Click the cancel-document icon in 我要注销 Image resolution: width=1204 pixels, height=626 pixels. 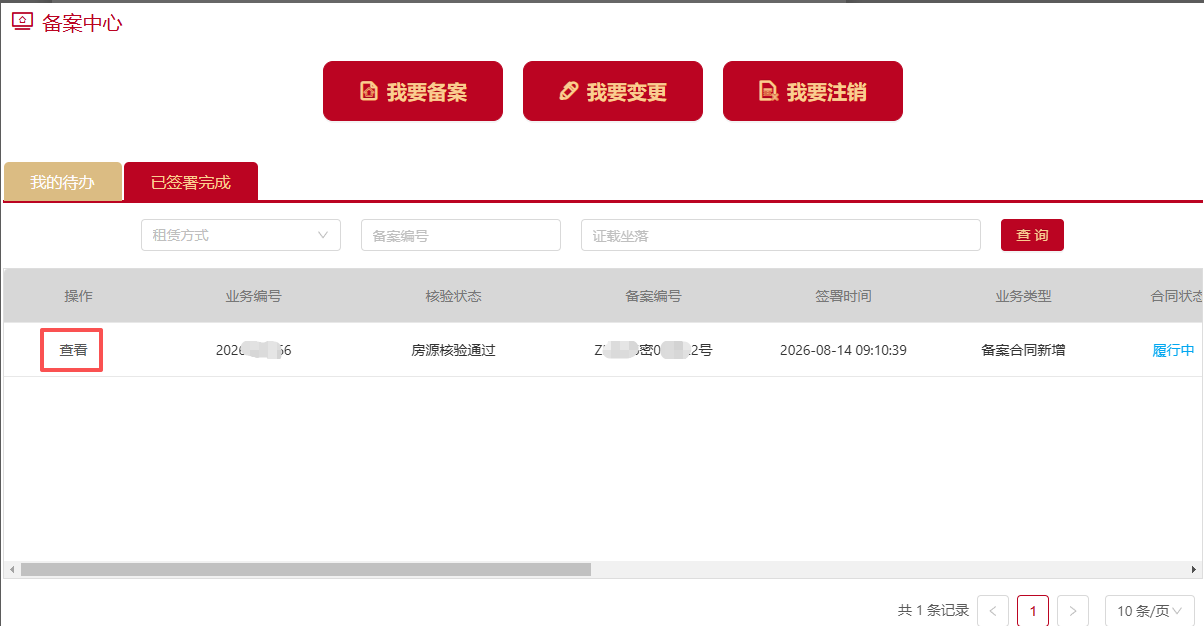pyautogui.click(x=768, y=92)
